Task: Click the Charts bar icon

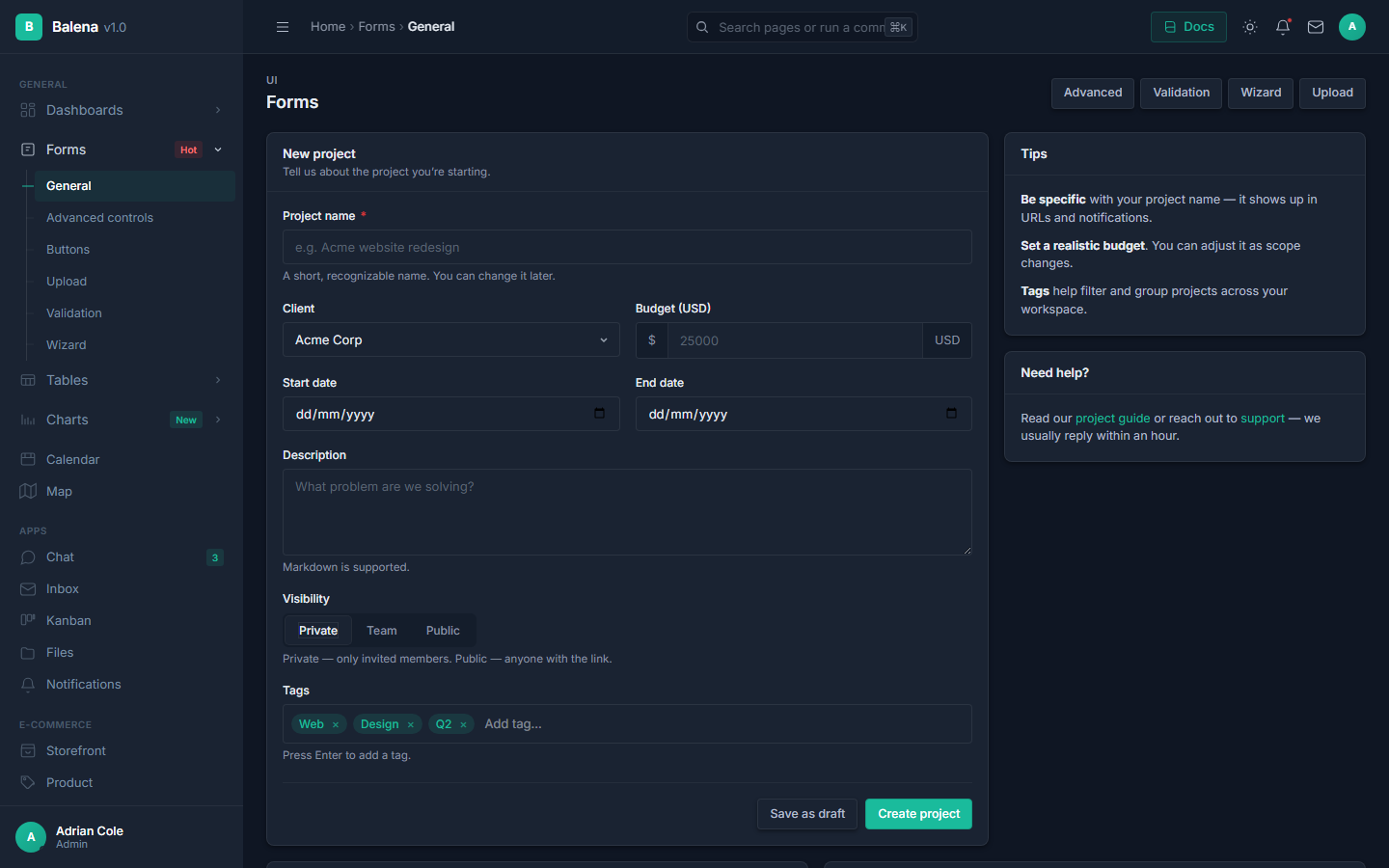Action: pyautogui.click(x=28, y=420)
